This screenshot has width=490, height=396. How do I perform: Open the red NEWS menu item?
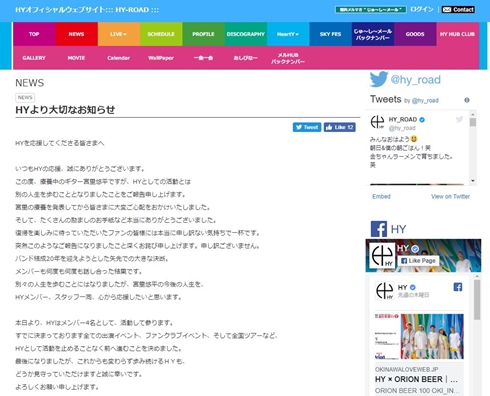pyautogui.click(x=76, y=34)
